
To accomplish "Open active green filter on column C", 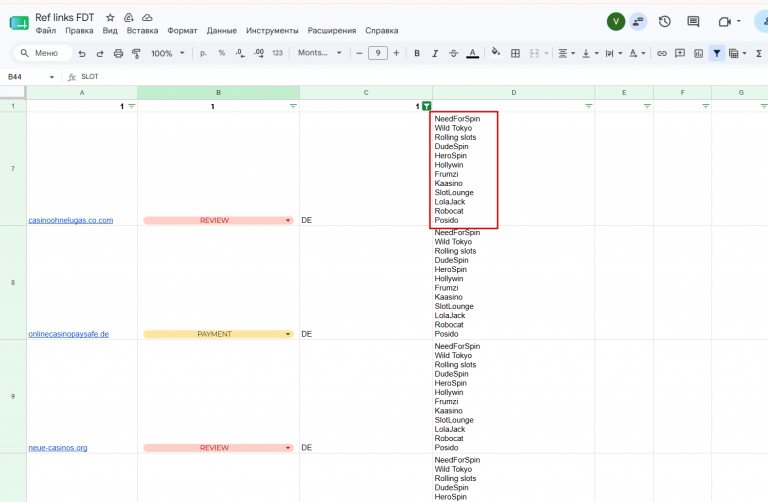I will click(427, 106).
